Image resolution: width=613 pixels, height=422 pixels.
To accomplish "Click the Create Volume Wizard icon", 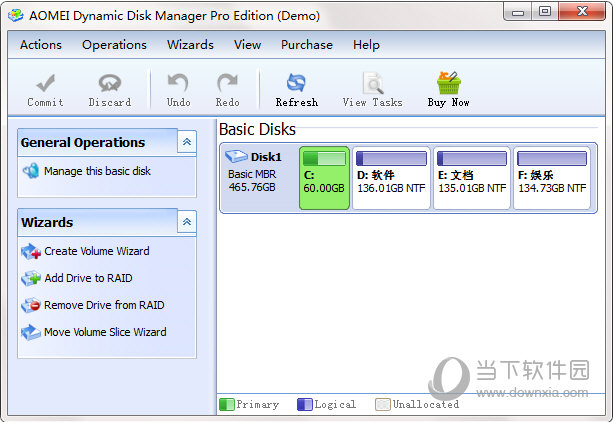I will pos(31,251).
